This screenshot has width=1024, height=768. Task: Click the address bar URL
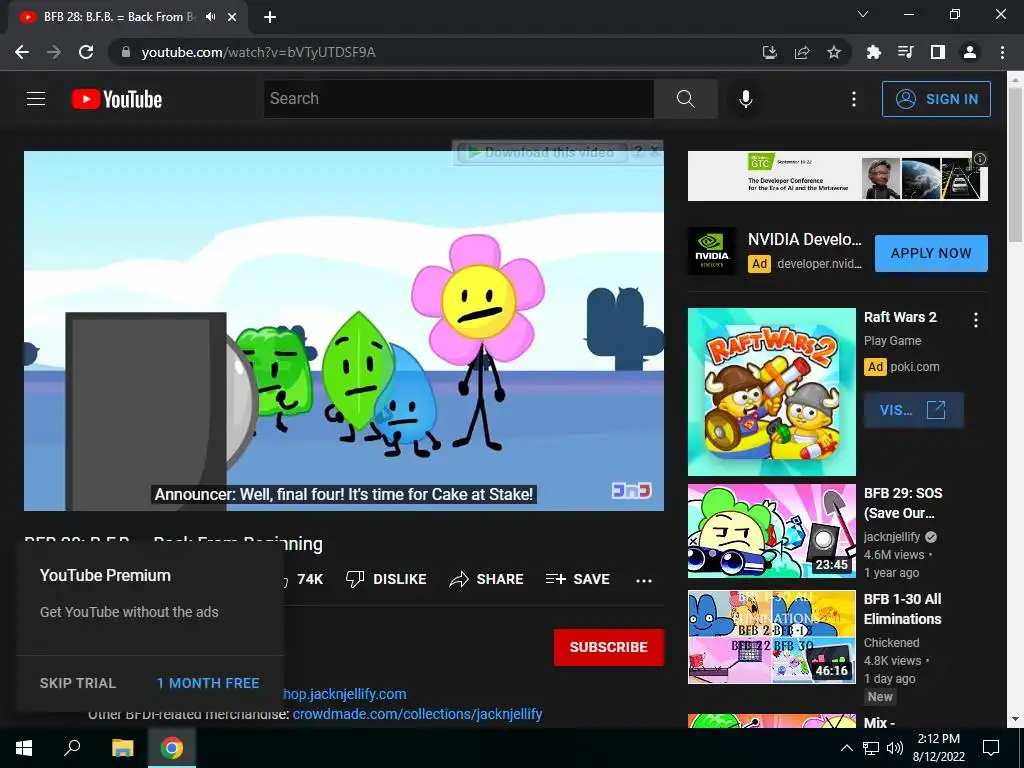(259, 52)
